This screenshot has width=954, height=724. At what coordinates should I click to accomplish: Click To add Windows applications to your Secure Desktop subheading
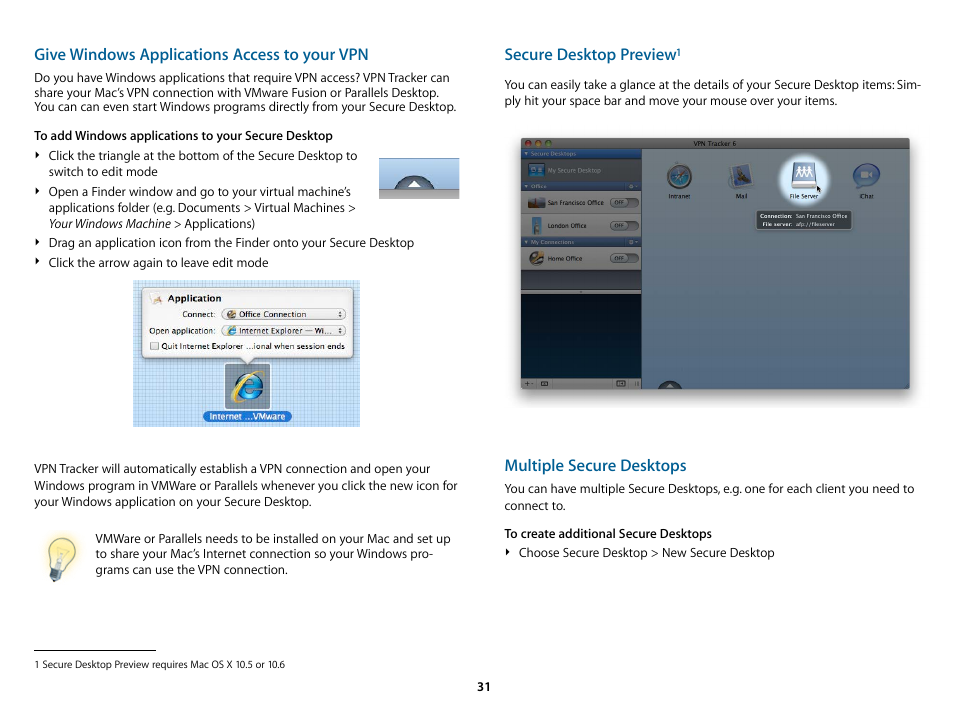[x=183, y=136]
